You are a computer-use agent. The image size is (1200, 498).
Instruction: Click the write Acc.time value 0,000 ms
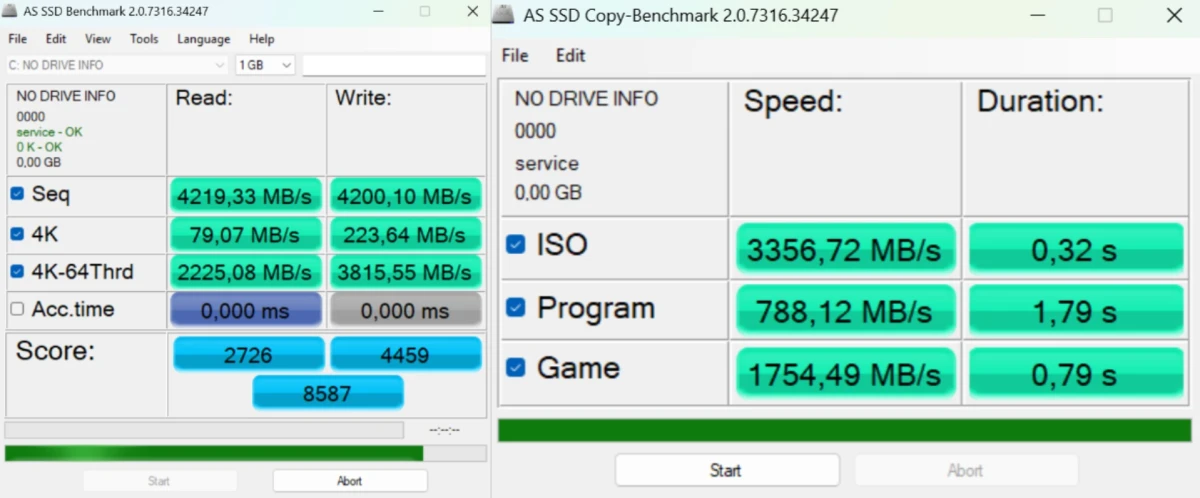[406, 311]
